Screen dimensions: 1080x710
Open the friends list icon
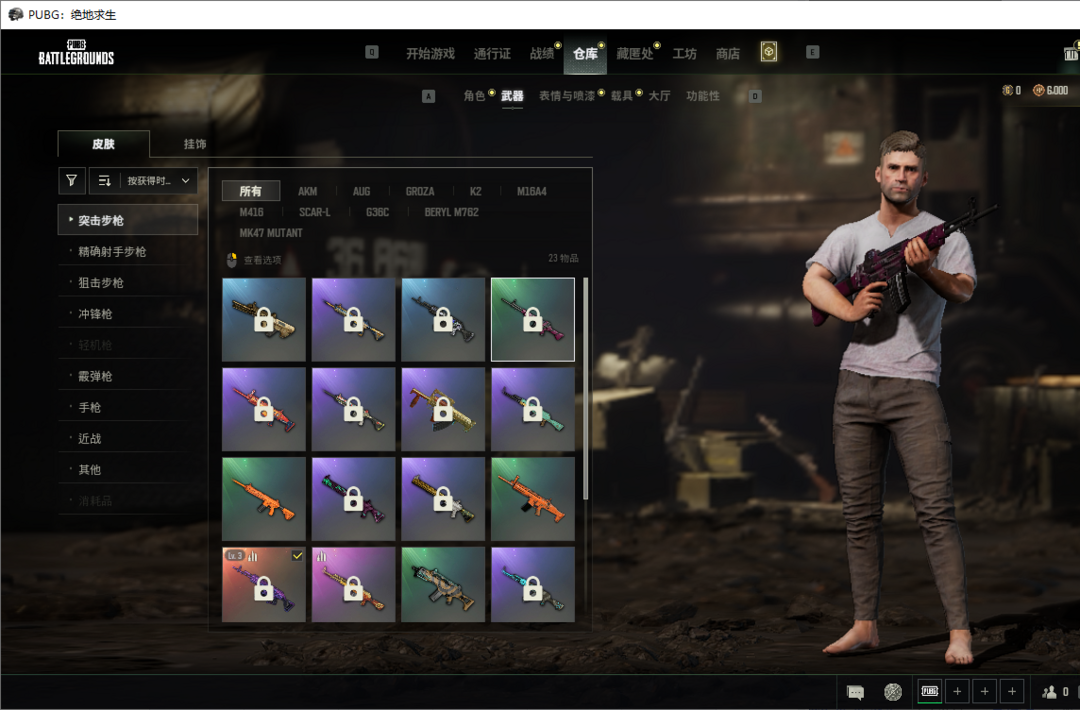click(1049, 691)
